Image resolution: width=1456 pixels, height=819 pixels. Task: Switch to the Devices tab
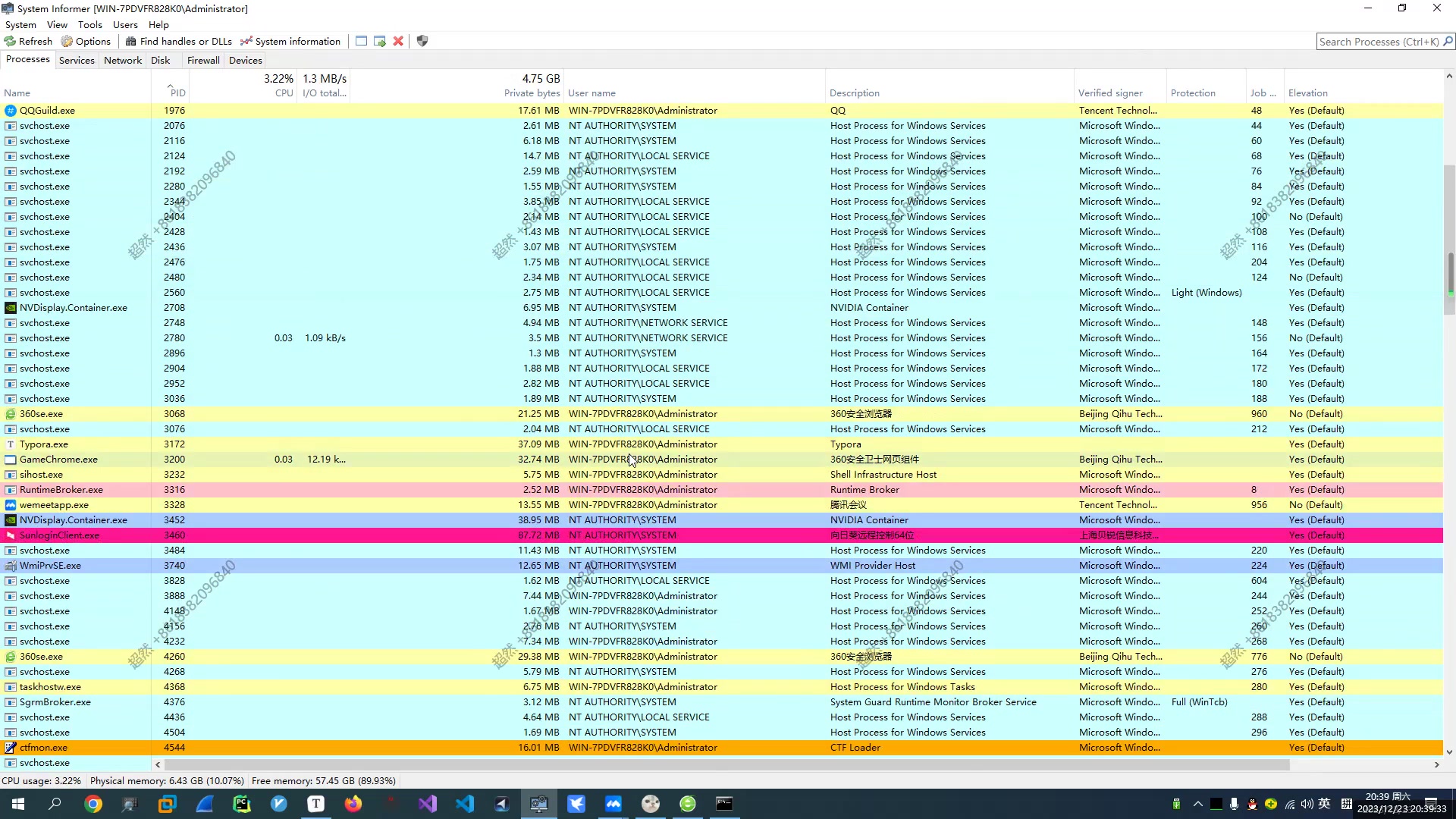[x=246, y=60]
